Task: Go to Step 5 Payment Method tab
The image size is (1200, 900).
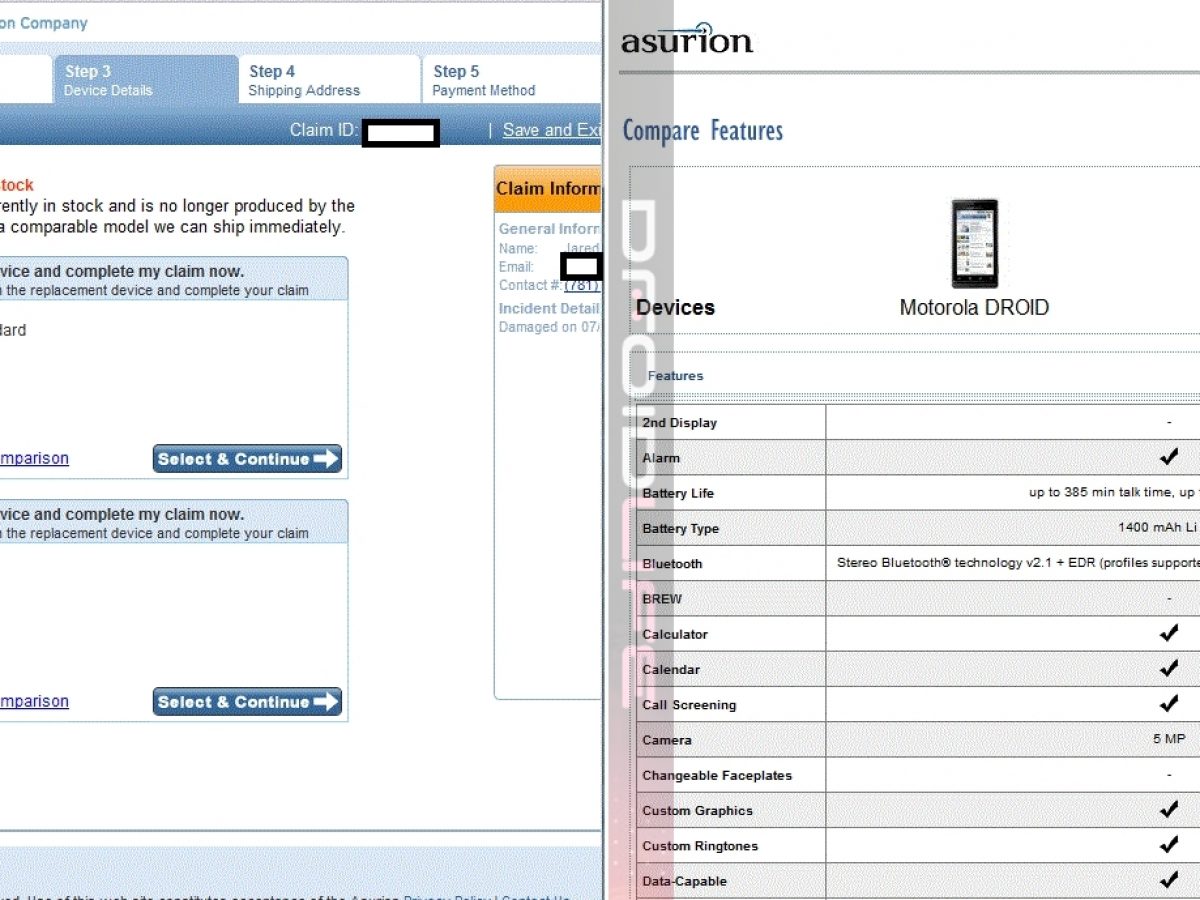Action: (x=510, y=80)
